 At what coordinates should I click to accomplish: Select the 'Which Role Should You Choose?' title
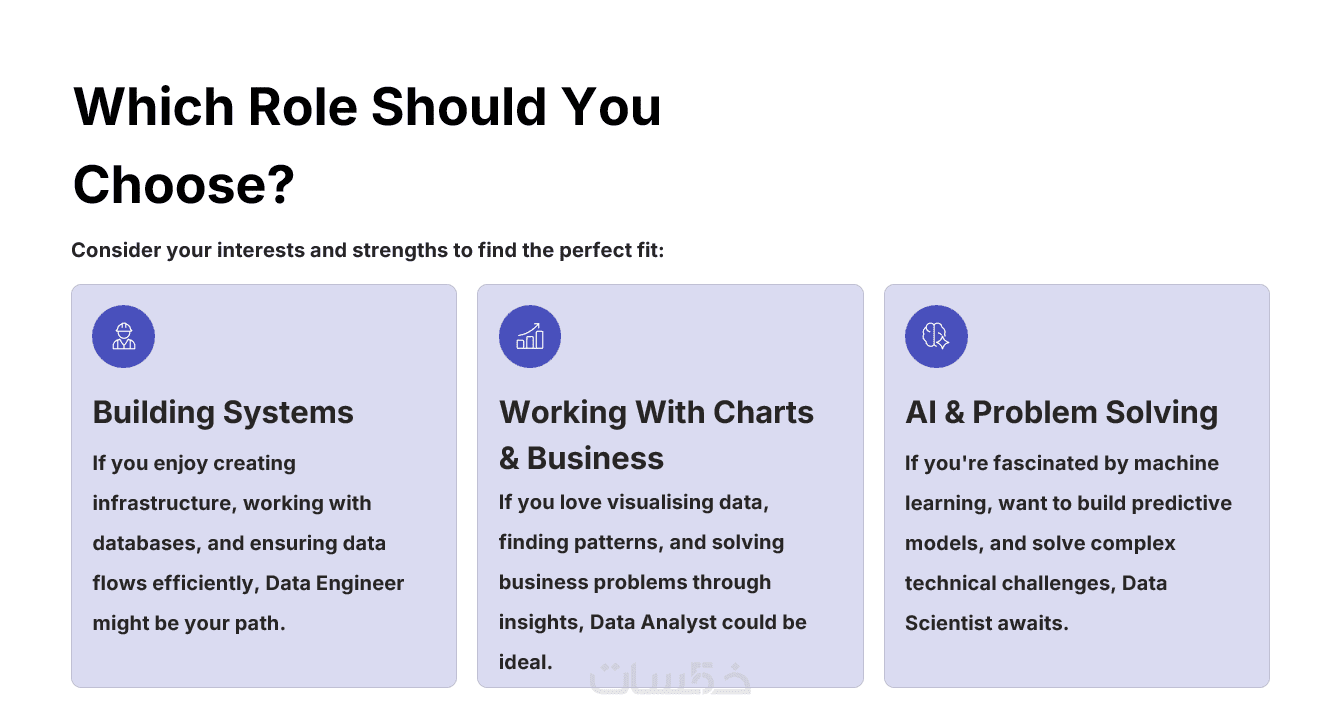click(x=367, y=145)
